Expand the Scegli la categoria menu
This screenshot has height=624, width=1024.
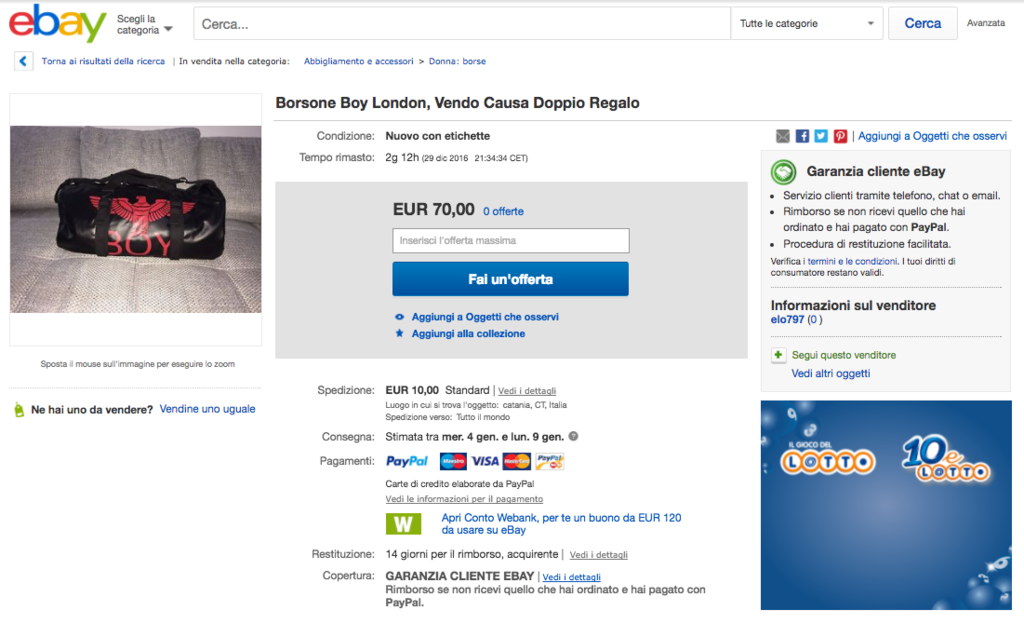144,25
